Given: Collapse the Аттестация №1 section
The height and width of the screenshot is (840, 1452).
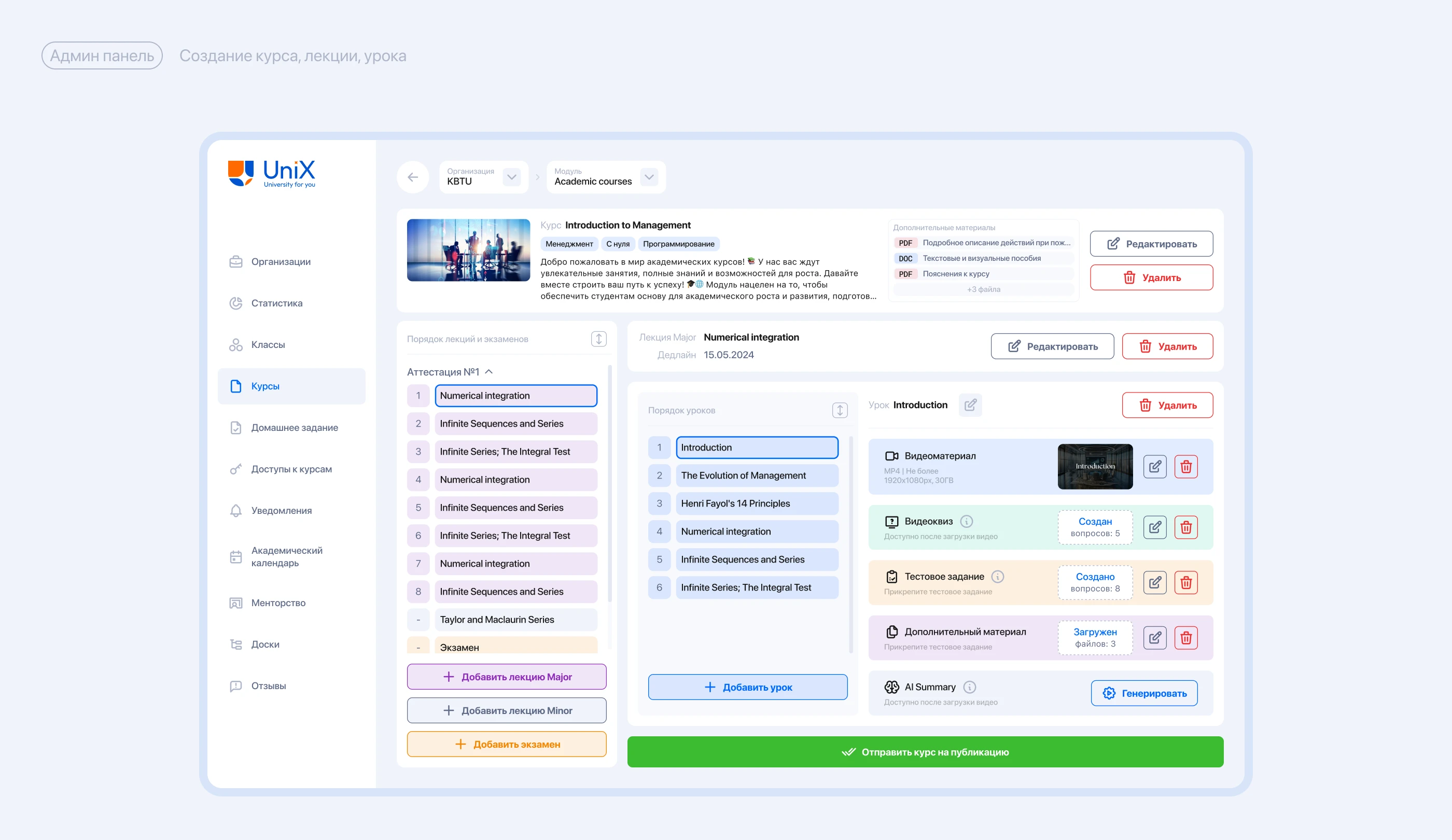Looking at the screenshot, I should 489,372.
